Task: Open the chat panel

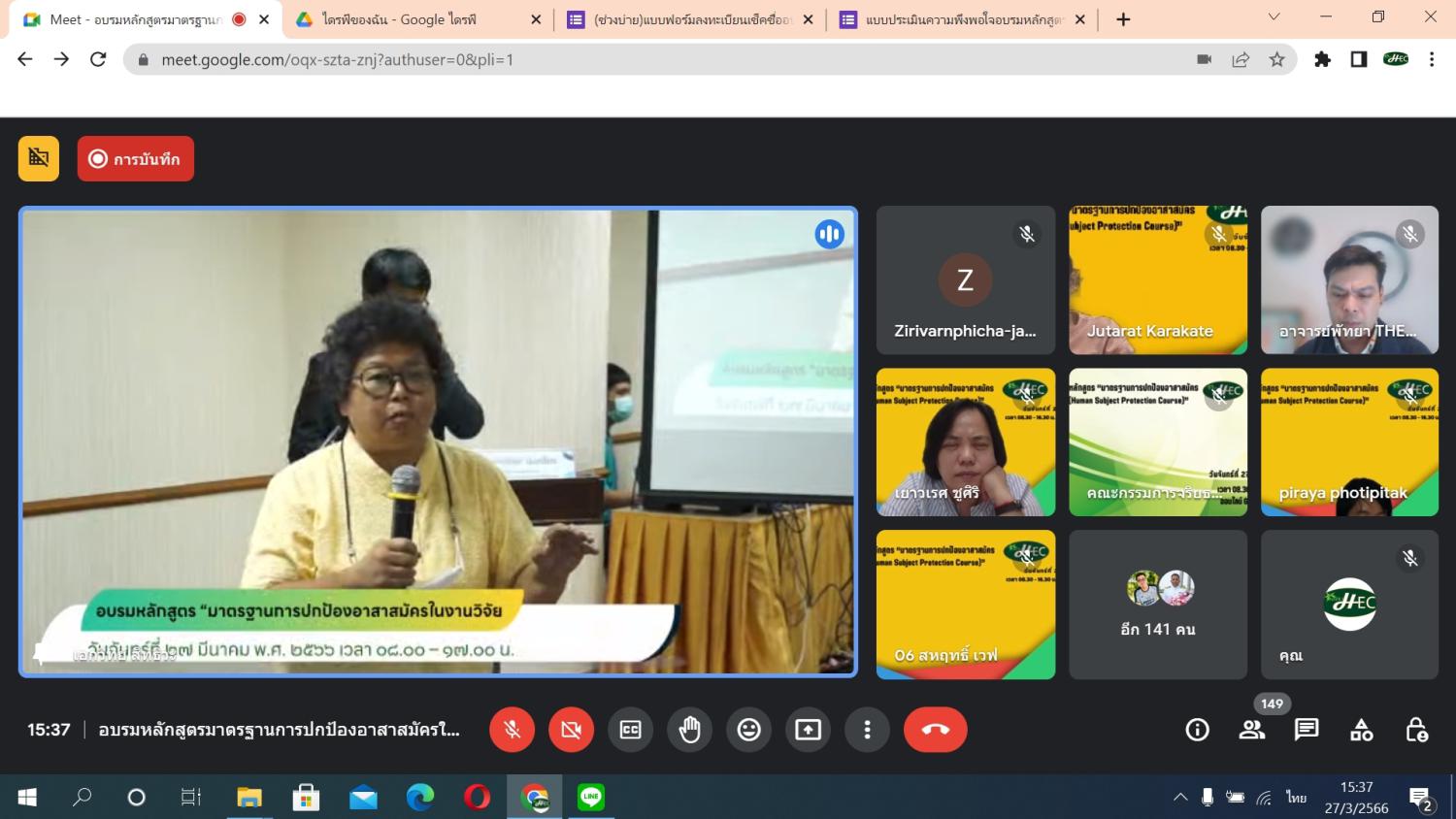Action: [1307, 730]
